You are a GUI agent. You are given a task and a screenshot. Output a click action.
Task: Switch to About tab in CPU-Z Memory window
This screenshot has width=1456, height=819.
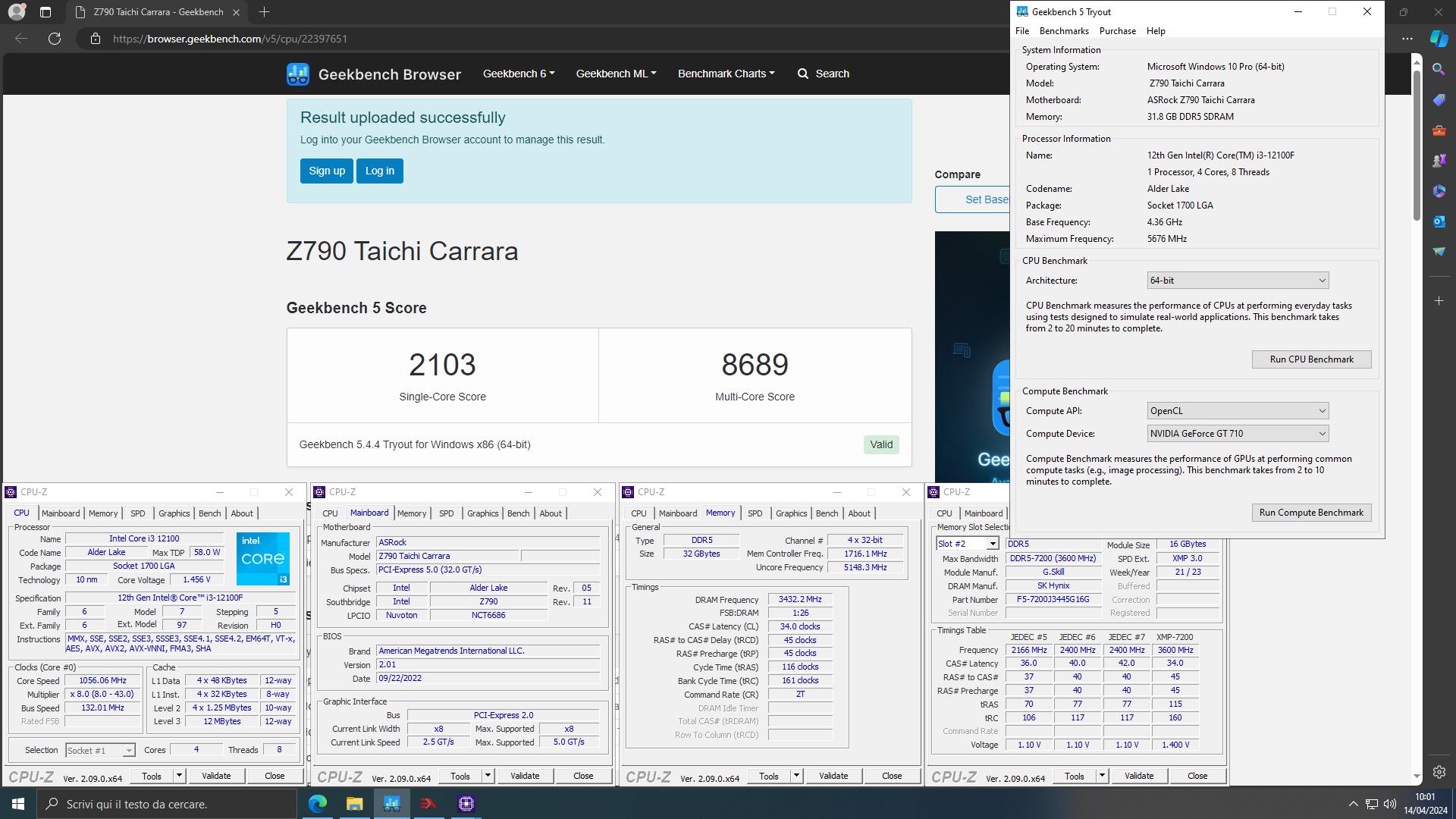[x=858, y=513]
